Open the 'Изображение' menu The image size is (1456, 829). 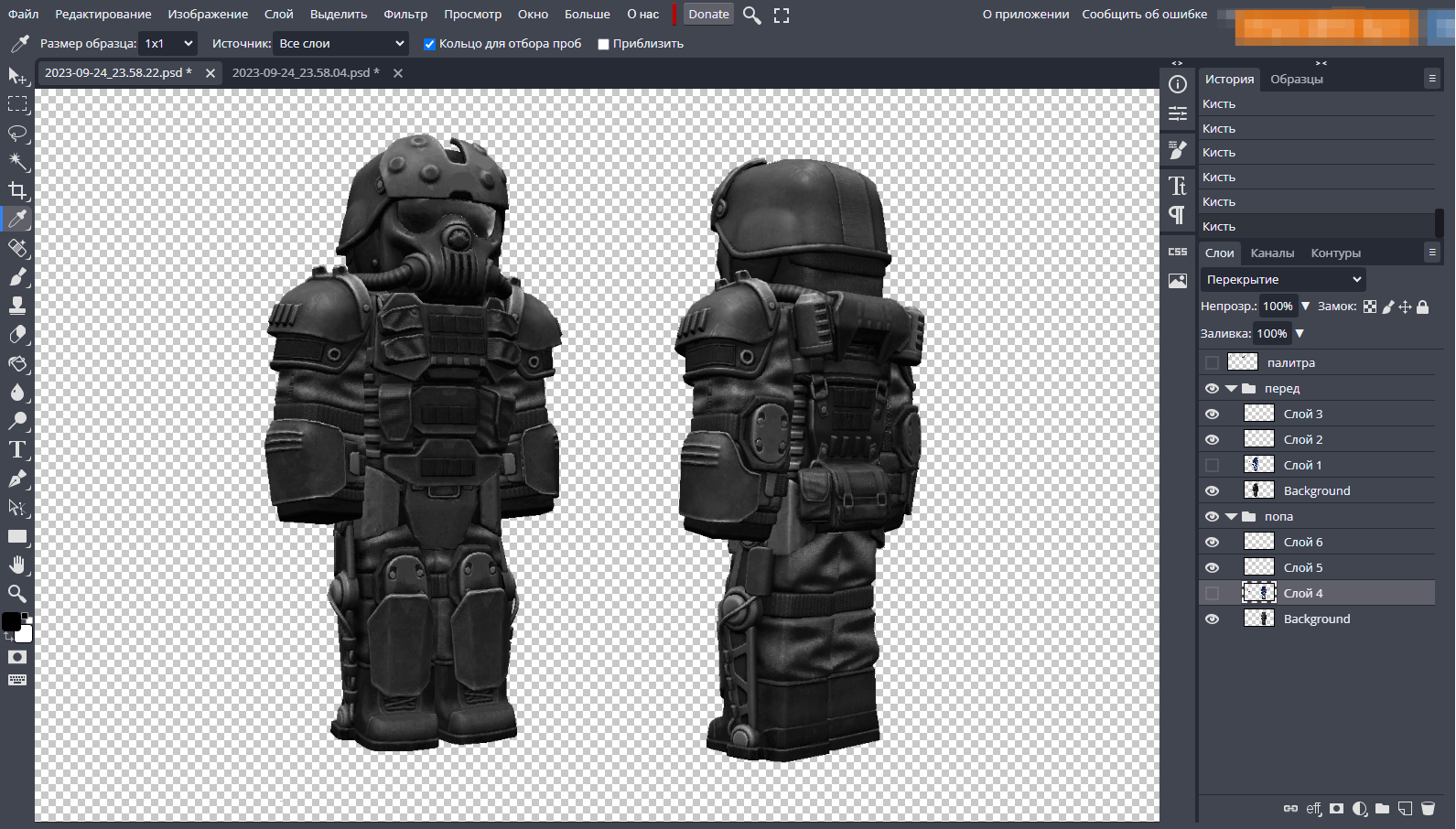point(208,14)
